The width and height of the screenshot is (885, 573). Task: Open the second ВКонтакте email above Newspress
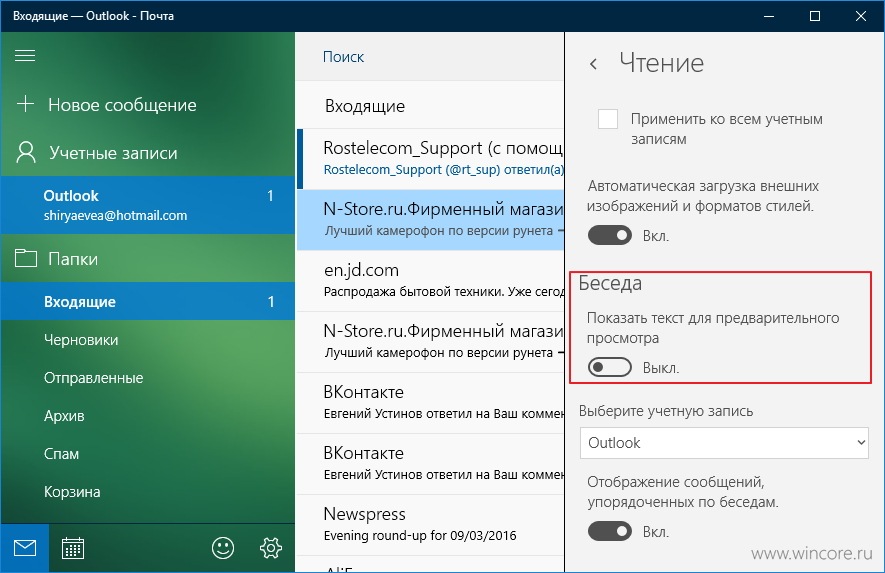tap(430, 463)
